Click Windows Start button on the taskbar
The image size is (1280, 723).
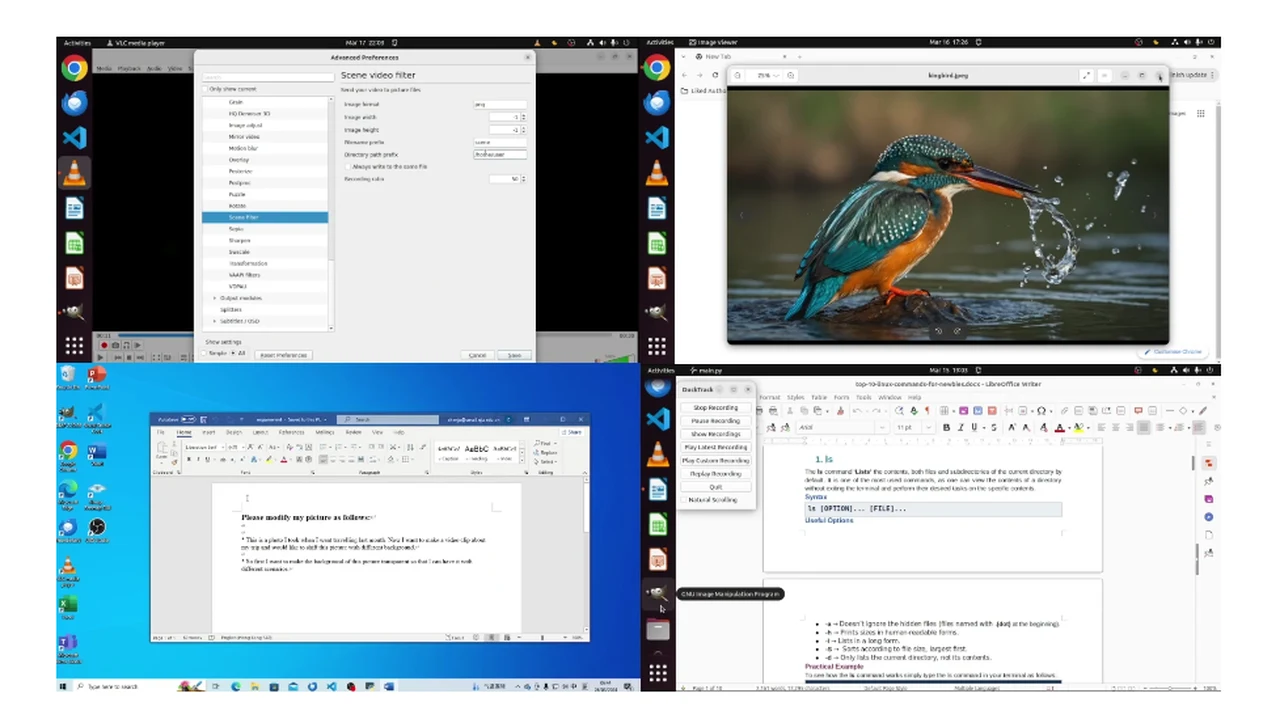pyautogui.click(x=63, y=687)
